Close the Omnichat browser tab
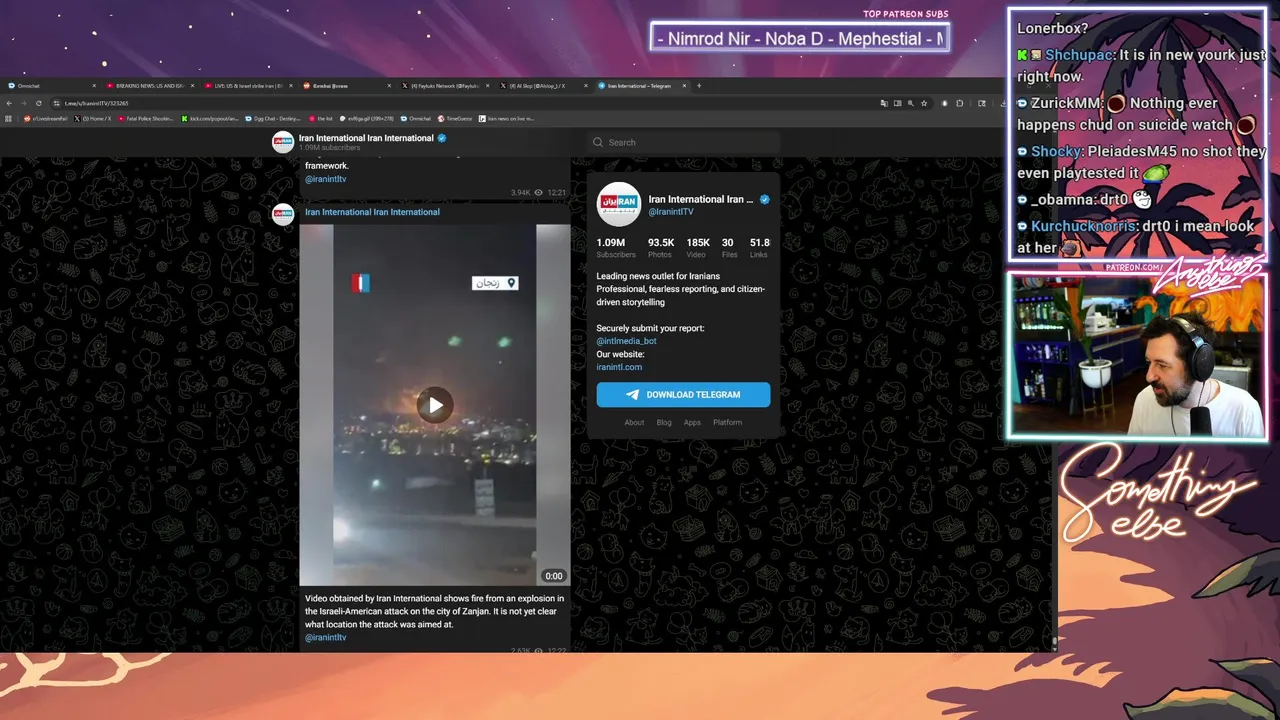 (94, 86)
